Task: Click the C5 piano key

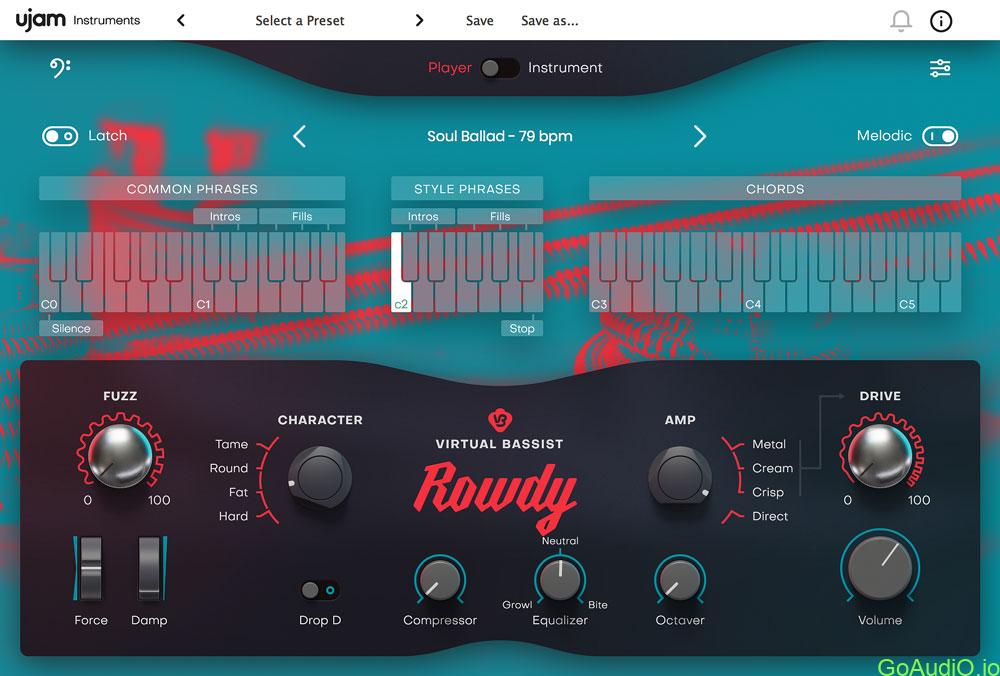Action: click(x=907, y=297)
